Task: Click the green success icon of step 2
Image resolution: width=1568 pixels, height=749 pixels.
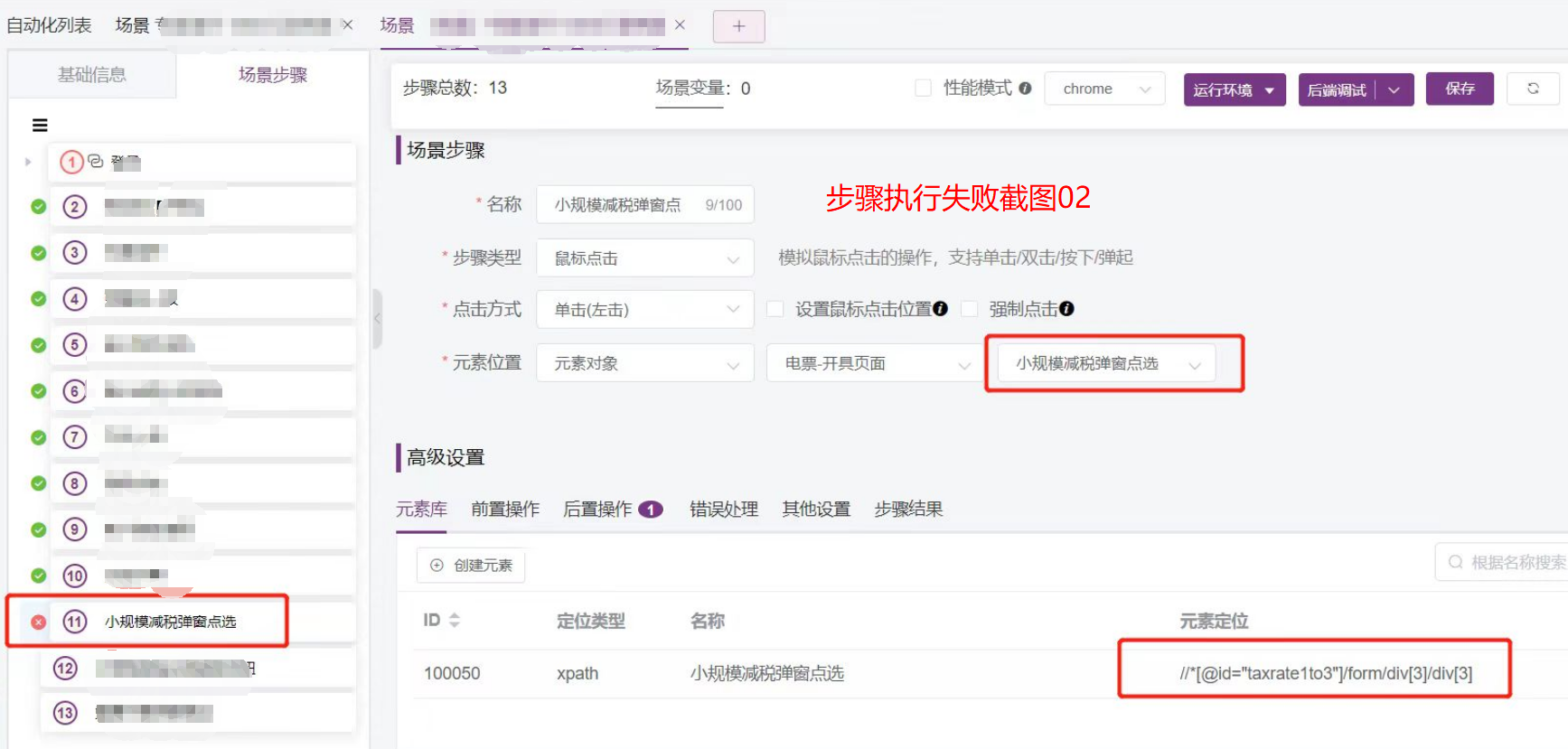Action: click(38, 207)
